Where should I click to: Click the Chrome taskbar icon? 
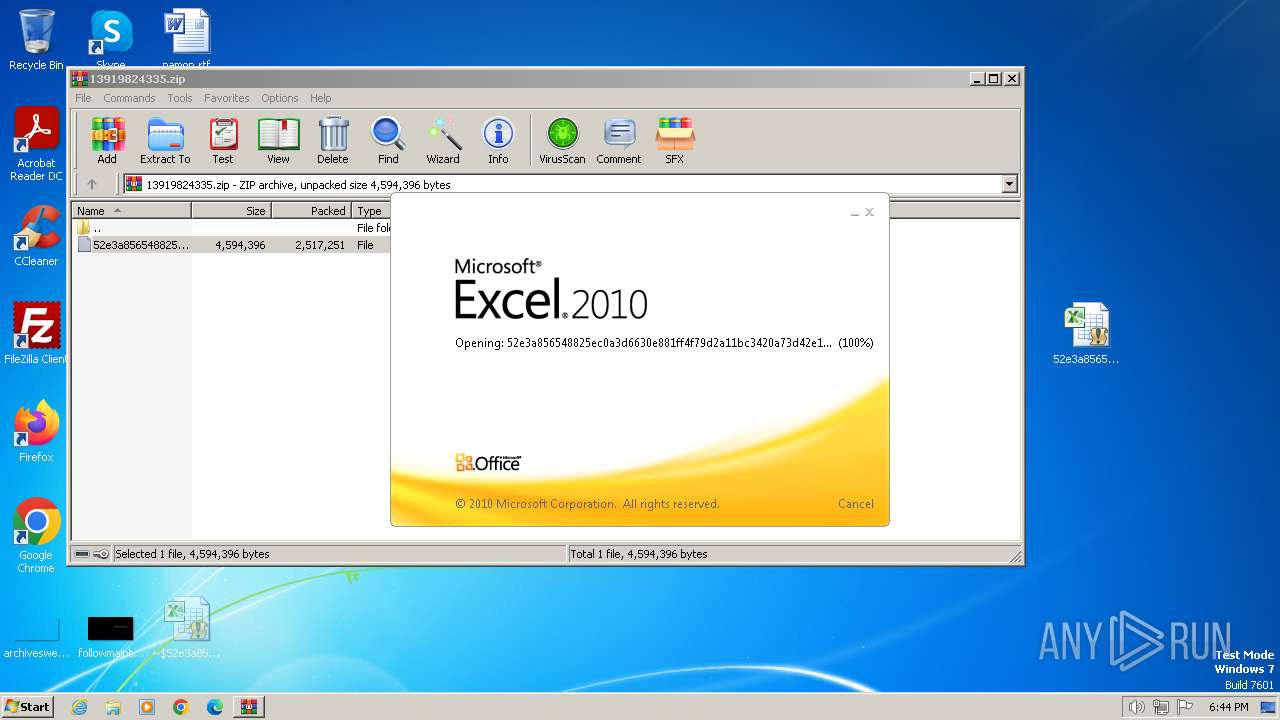(181, 707)
